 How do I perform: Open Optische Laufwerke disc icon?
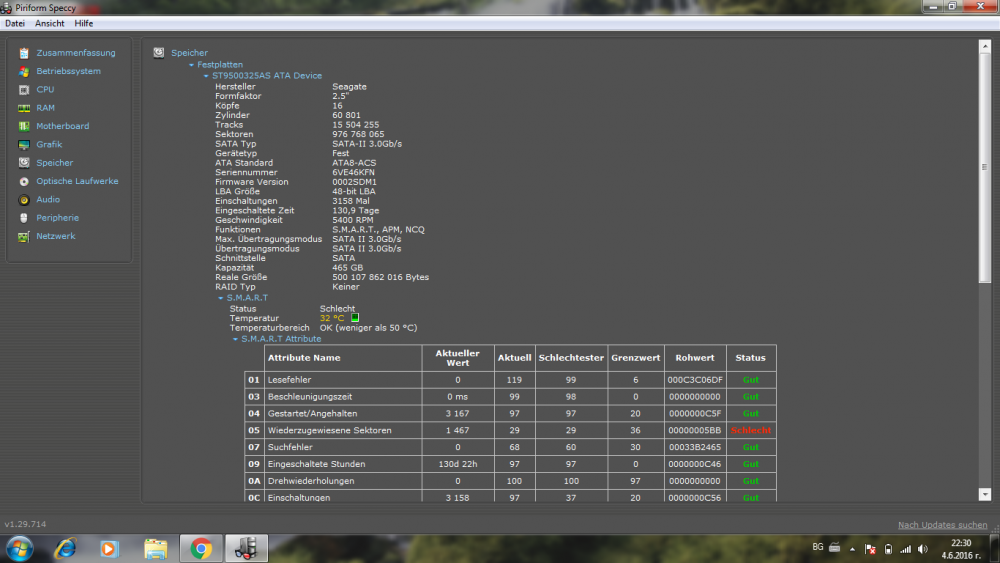[x=24, y=181]
